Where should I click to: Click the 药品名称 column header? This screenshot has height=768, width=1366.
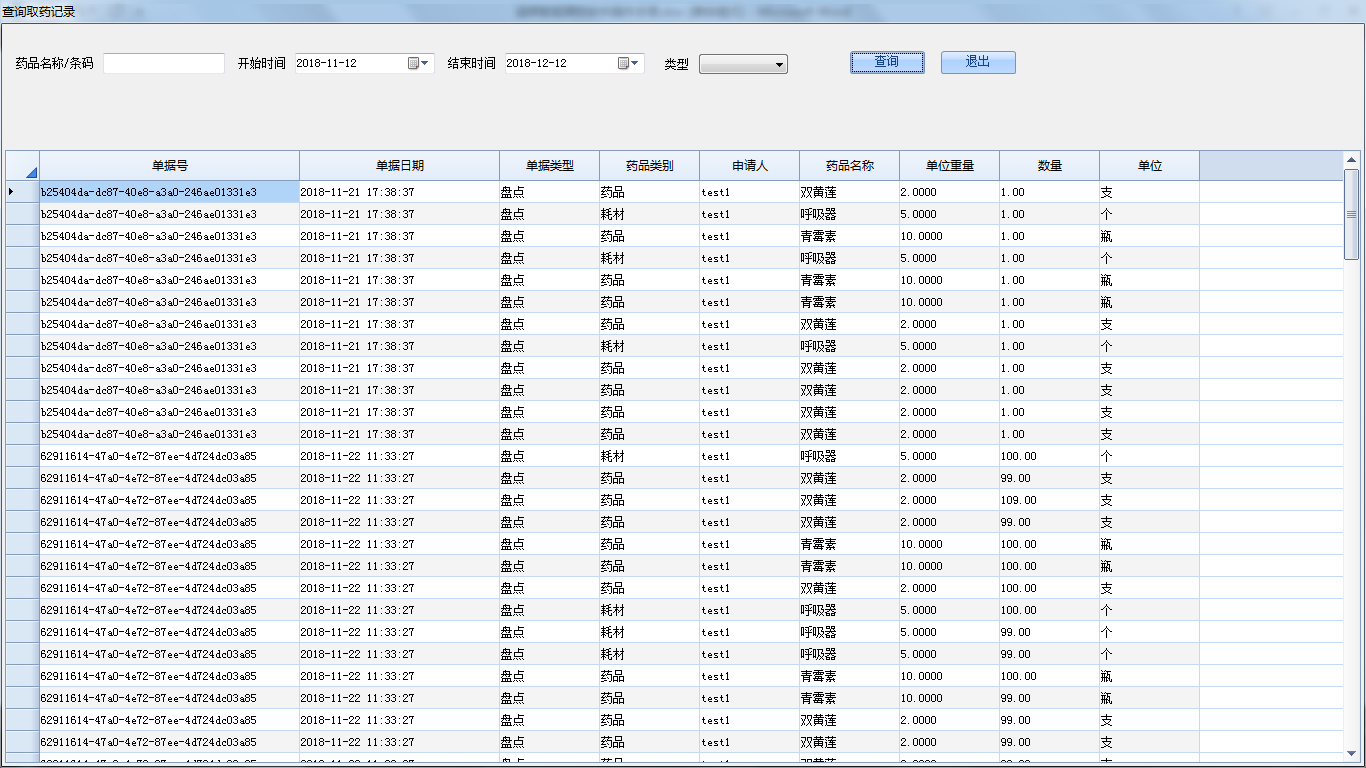(849, 166)
